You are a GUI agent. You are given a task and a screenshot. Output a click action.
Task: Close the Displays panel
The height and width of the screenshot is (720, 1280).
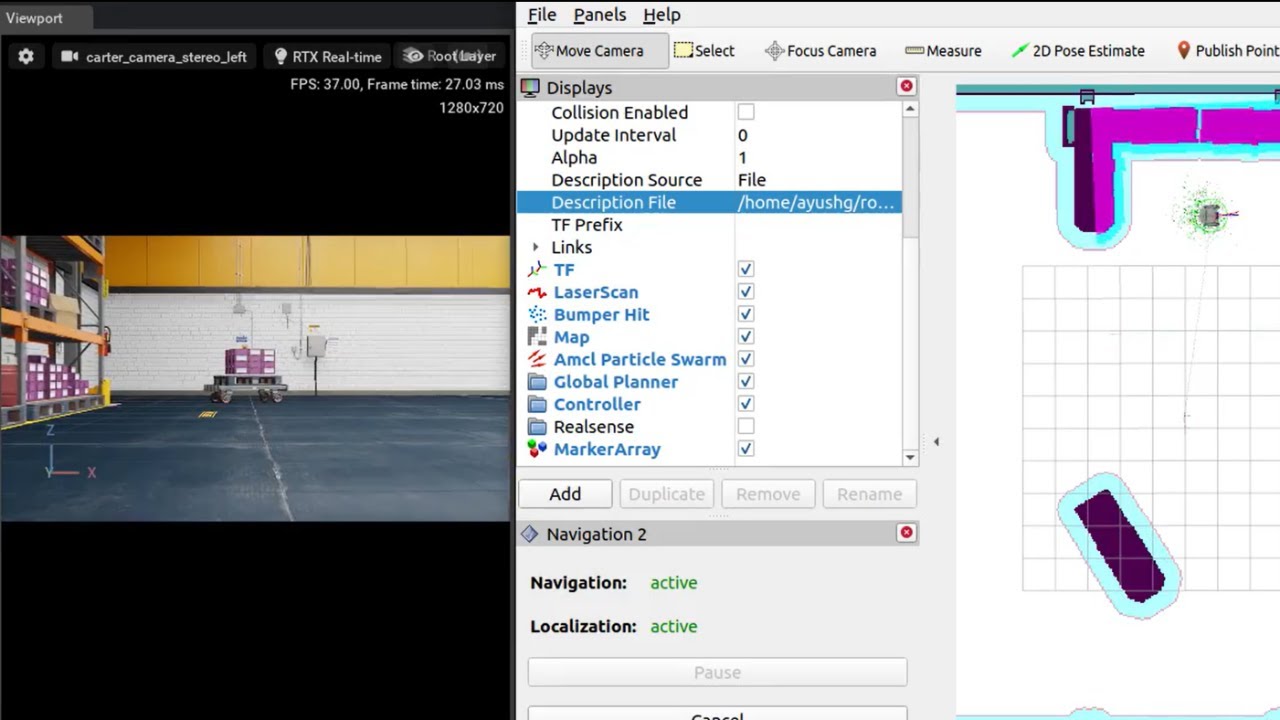pos(907,87)
